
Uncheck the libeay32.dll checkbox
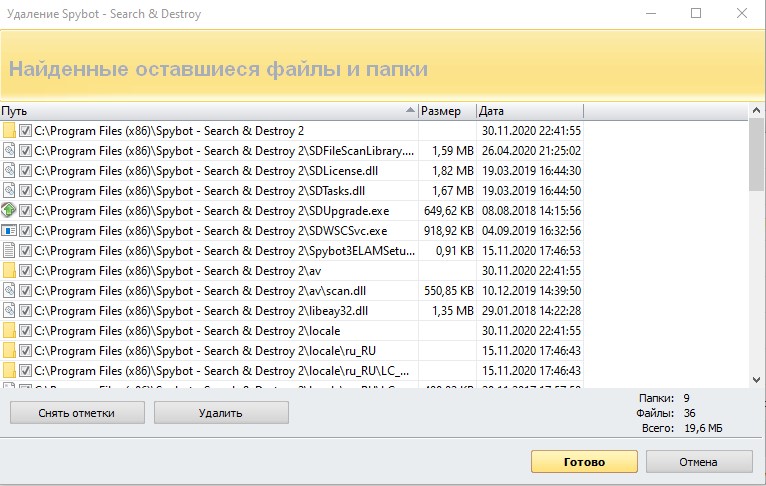click(x=25, y=311)
